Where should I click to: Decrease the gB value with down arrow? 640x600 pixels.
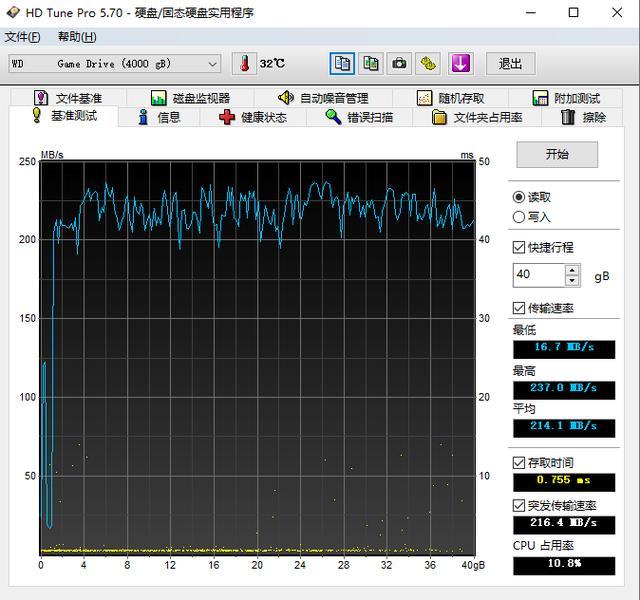(572, 279)
